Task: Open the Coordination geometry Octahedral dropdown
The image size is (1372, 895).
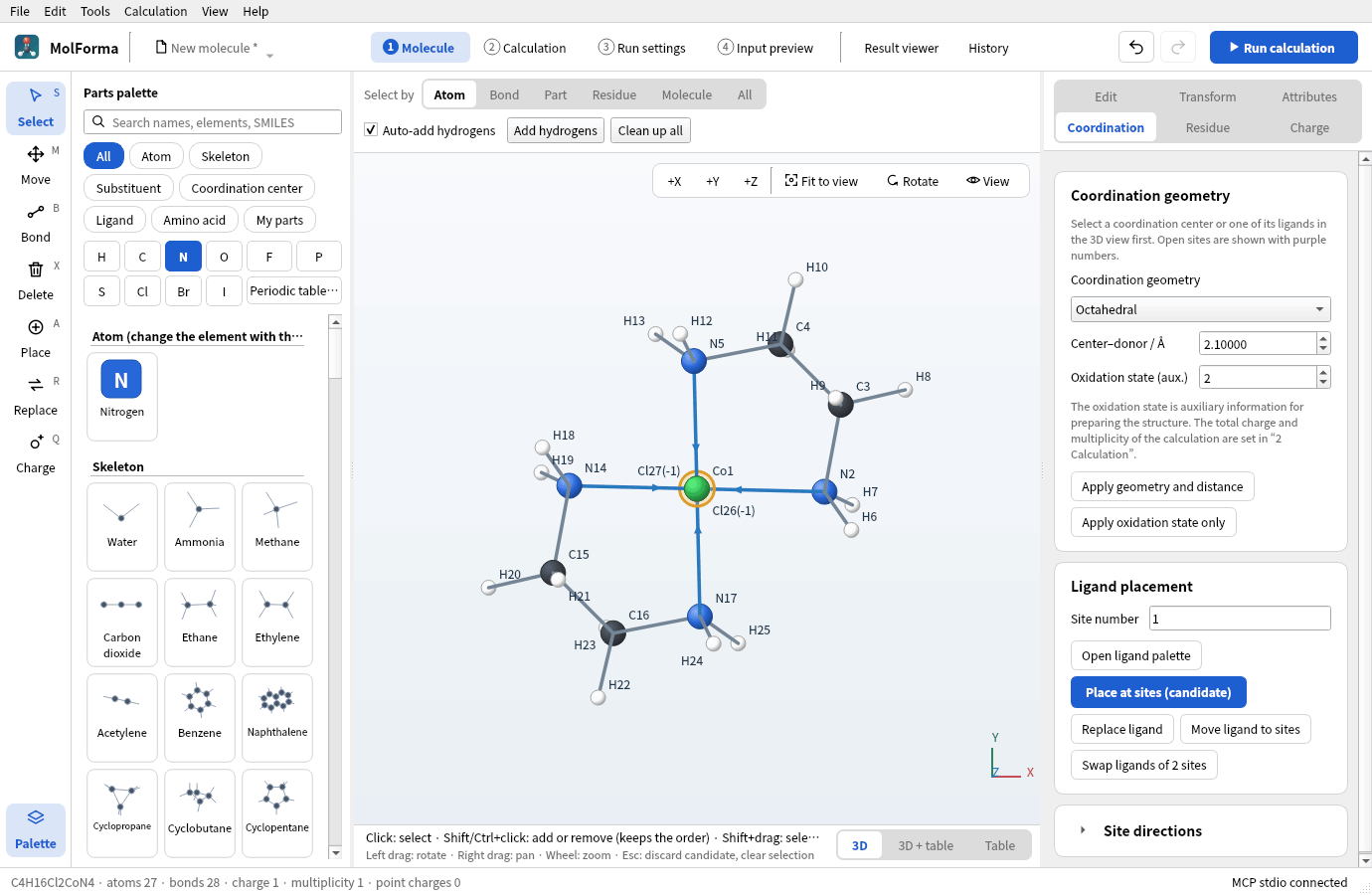Action: pos(1200,309)
